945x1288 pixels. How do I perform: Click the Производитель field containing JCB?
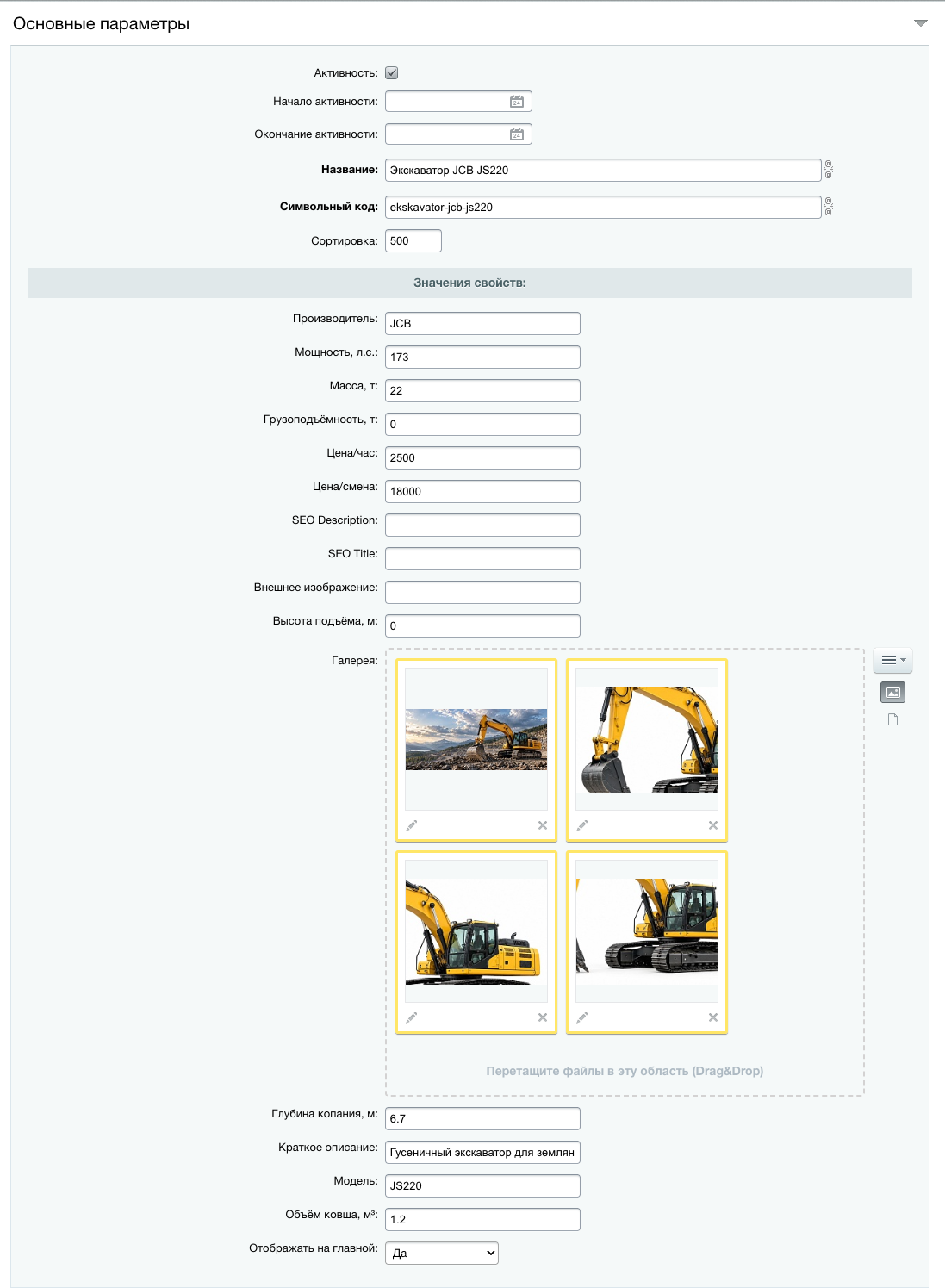tap(482, 323)
